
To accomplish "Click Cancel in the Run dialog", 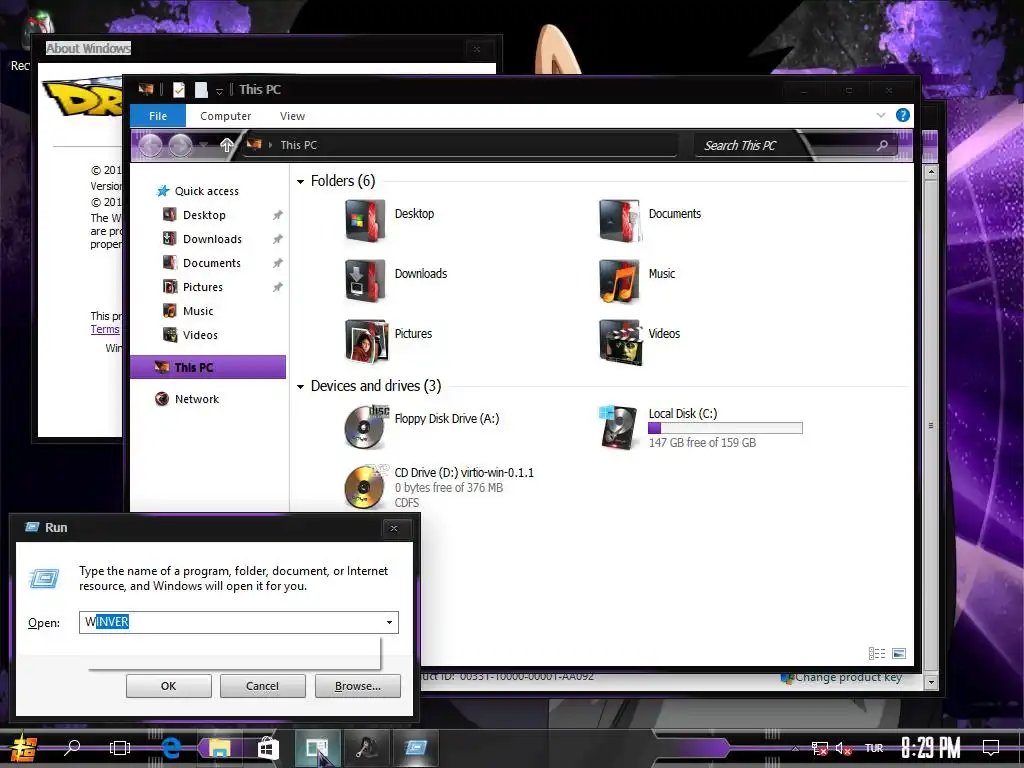I will click(x=263, y=686).
